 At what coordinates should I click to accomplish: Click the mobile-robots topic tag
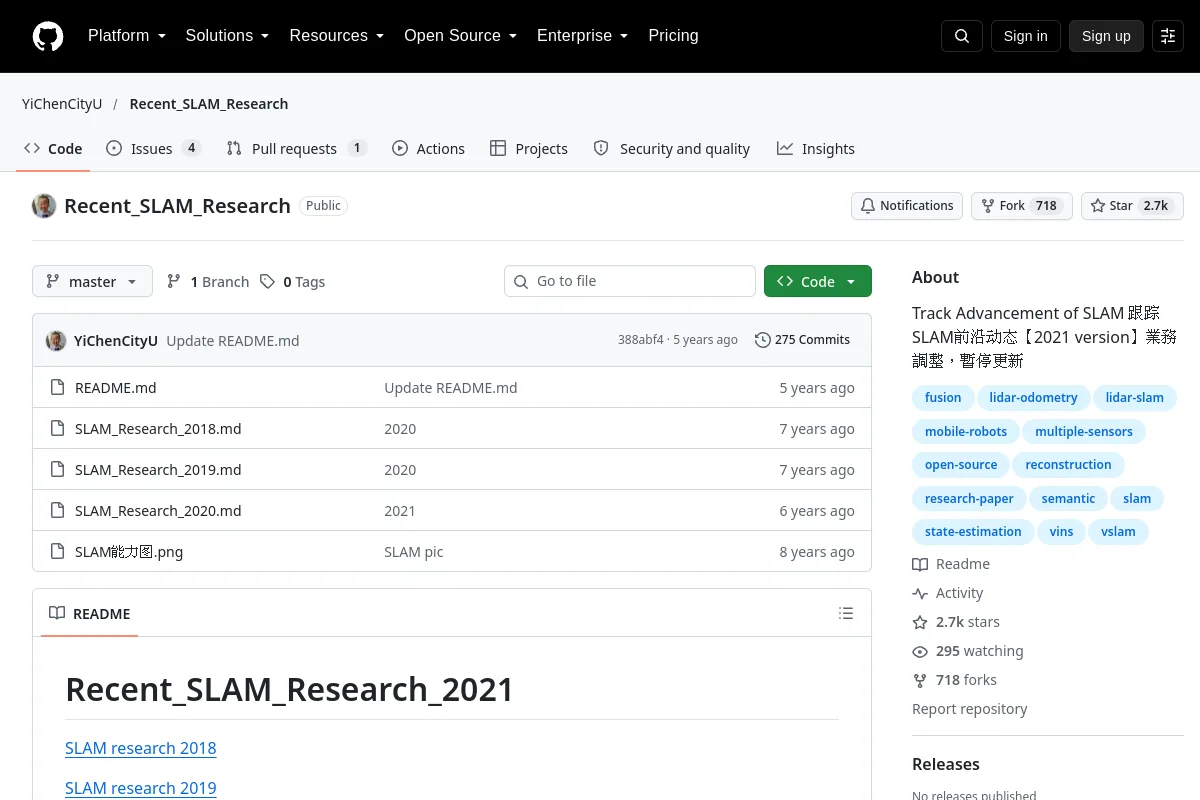tap(966, 432)
